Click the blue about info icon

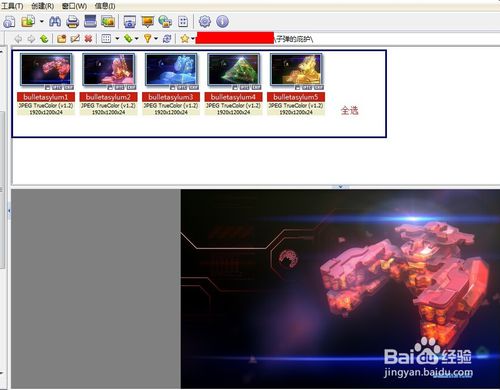[222, 22]
